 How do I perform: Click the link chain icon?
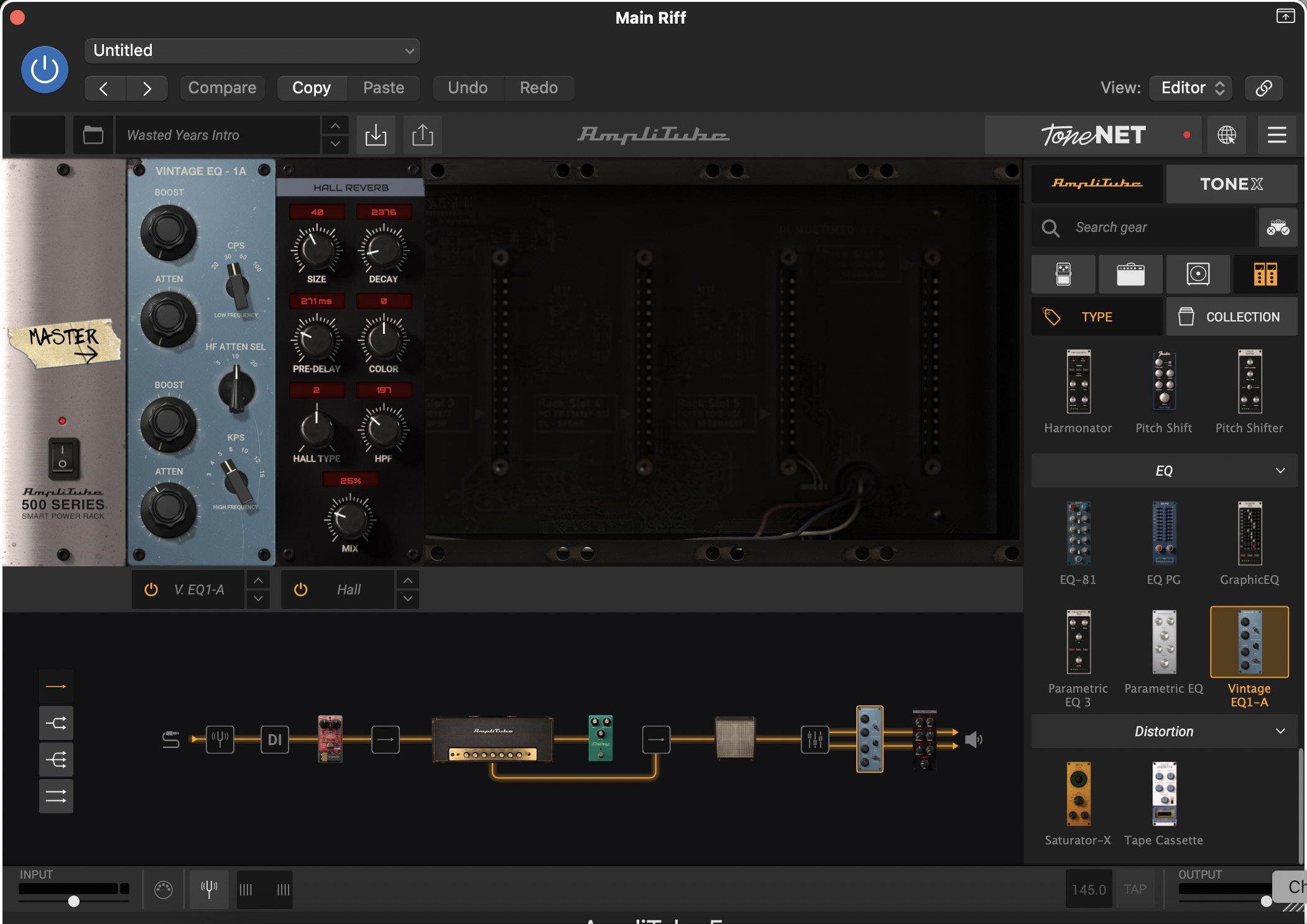coord(1263,88)
